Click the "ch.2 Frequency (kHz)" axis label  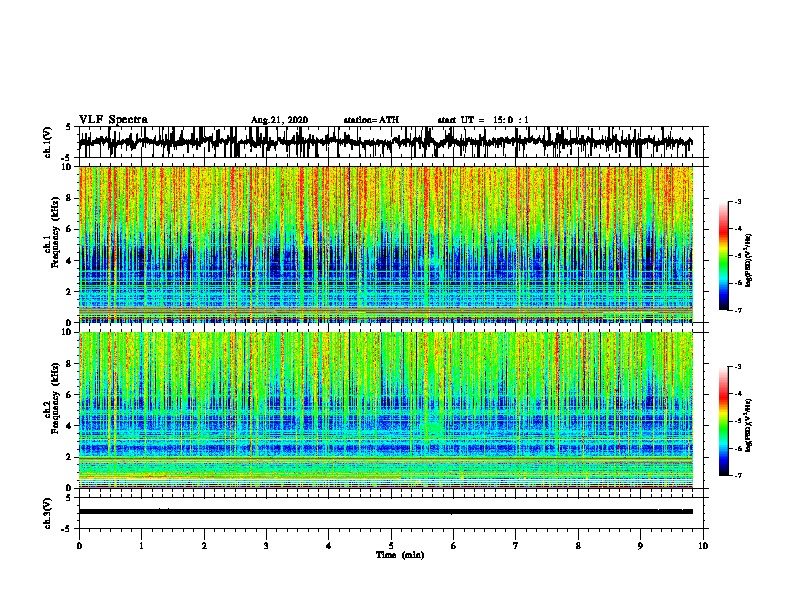coord(52,398)
